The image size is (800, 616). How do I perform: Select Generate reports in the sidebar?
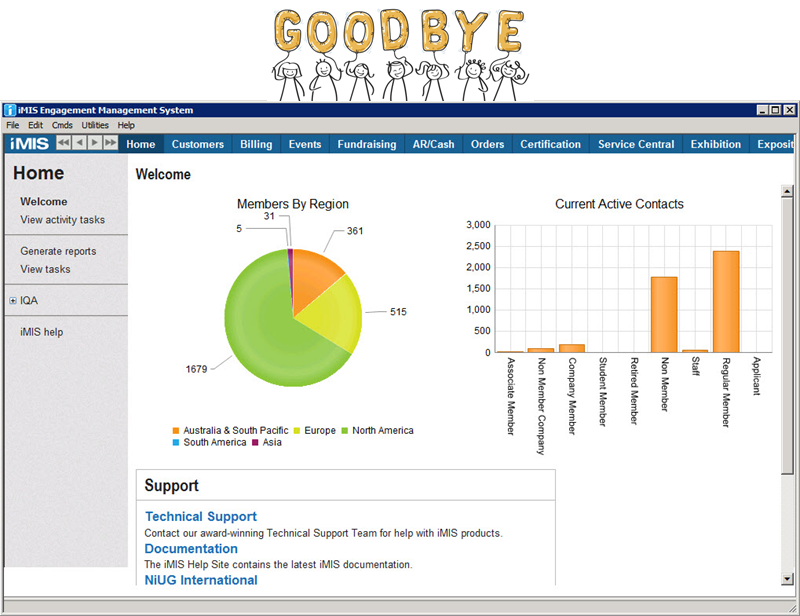(x=58, y=251)
